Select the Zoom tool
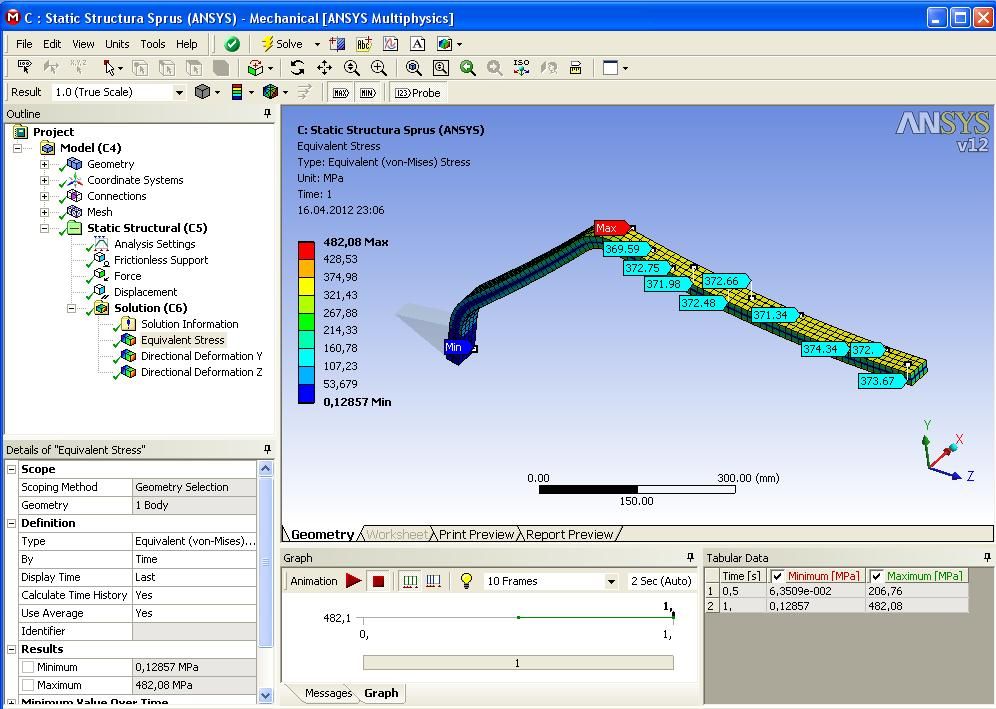 click(351, 67)
